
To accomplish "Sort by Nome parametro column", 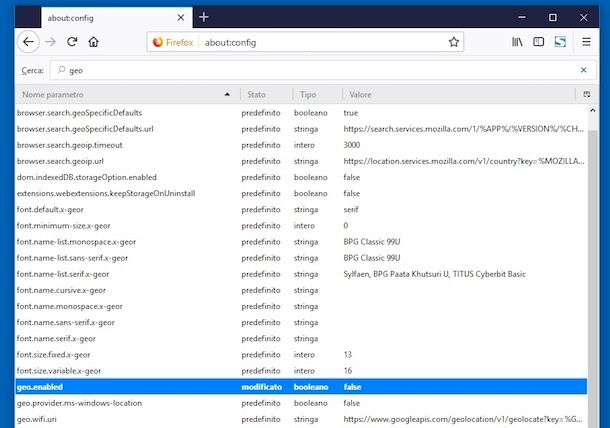I will pyautogui.click(x=127, y=95).
